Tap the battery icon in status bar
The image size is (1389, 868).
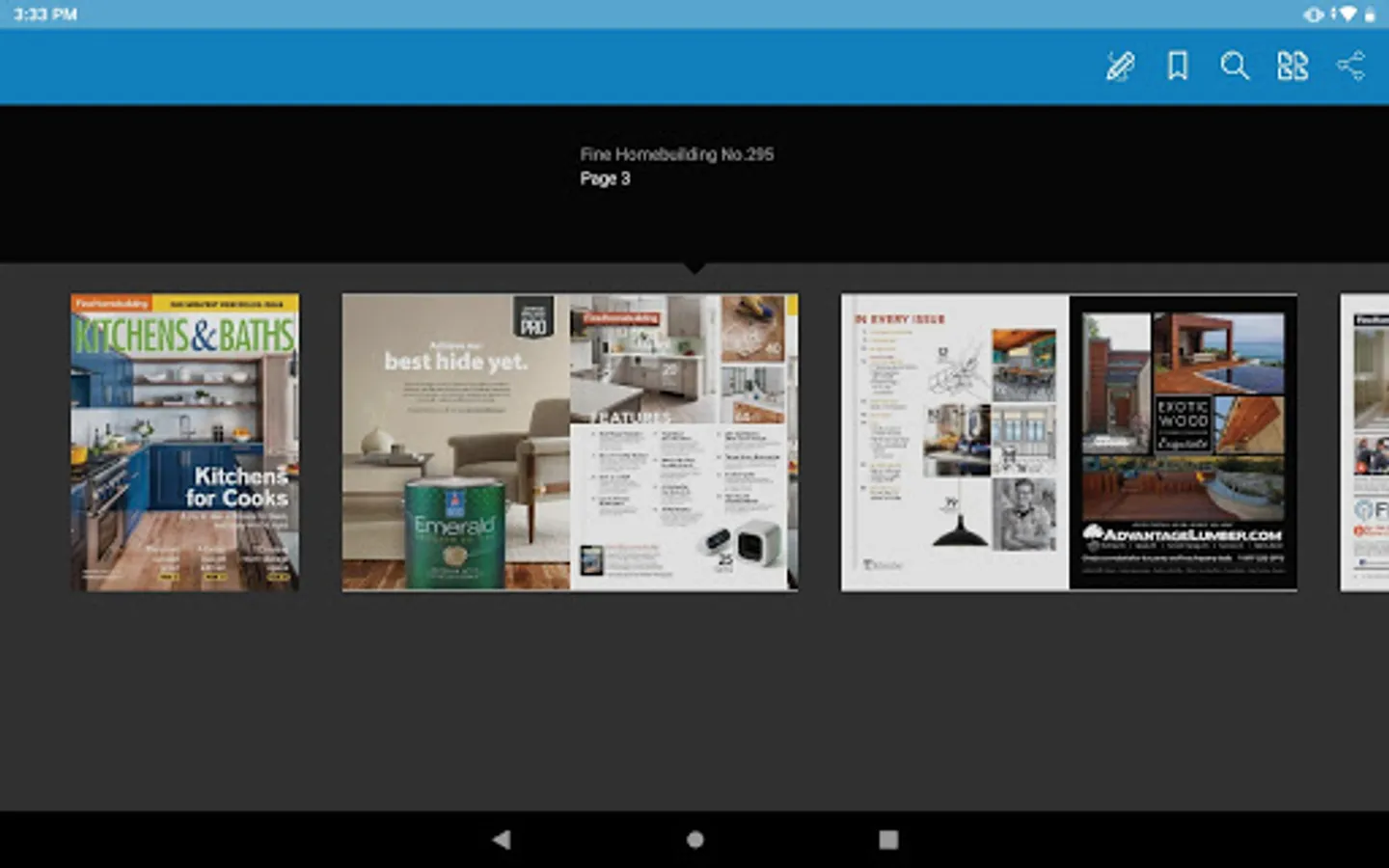[x=1370, y=14]
